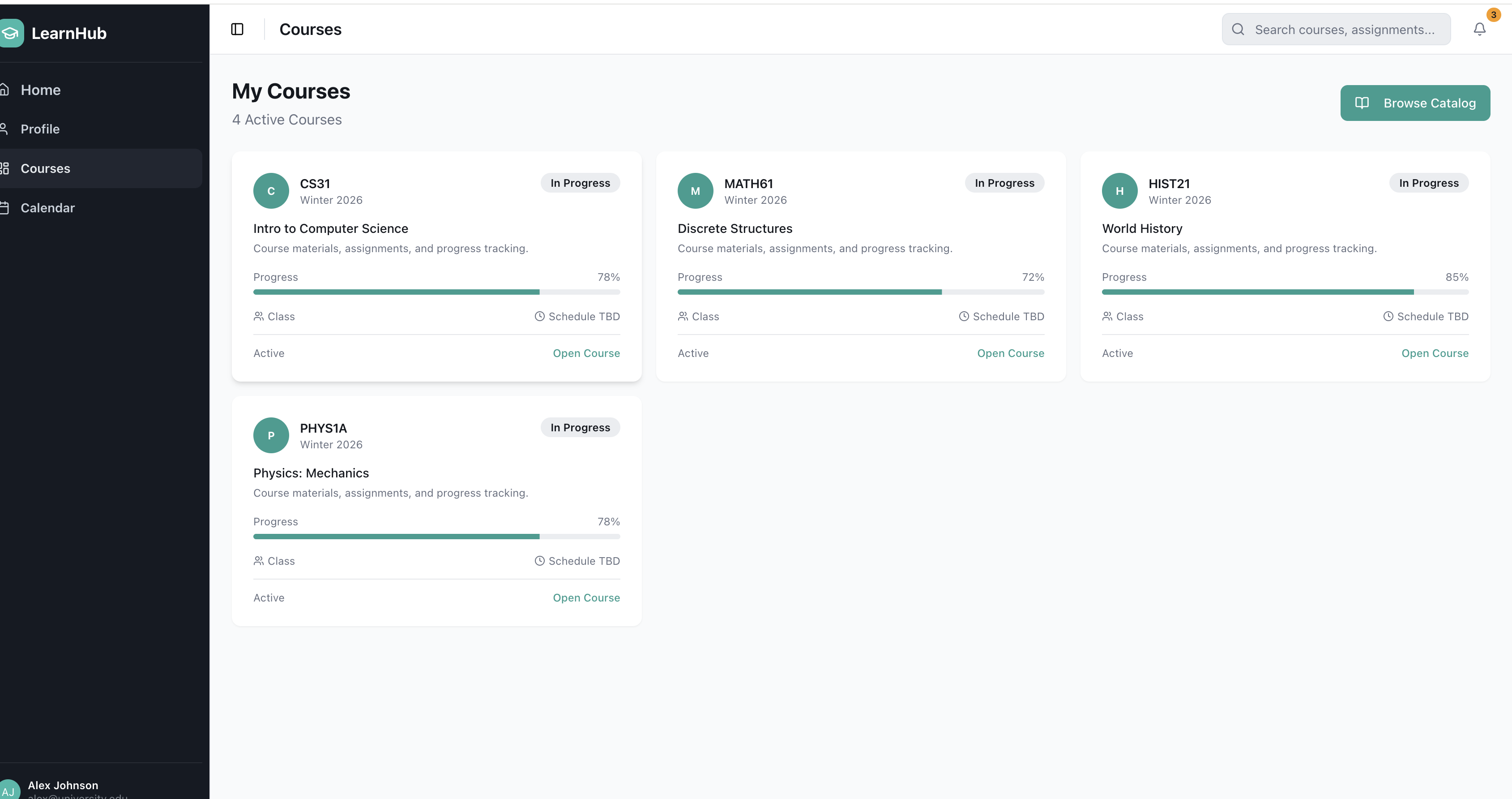Click the HIST21 'H' avatar icon
This screenshot has width=1512, height=799.
point(1119,191)
